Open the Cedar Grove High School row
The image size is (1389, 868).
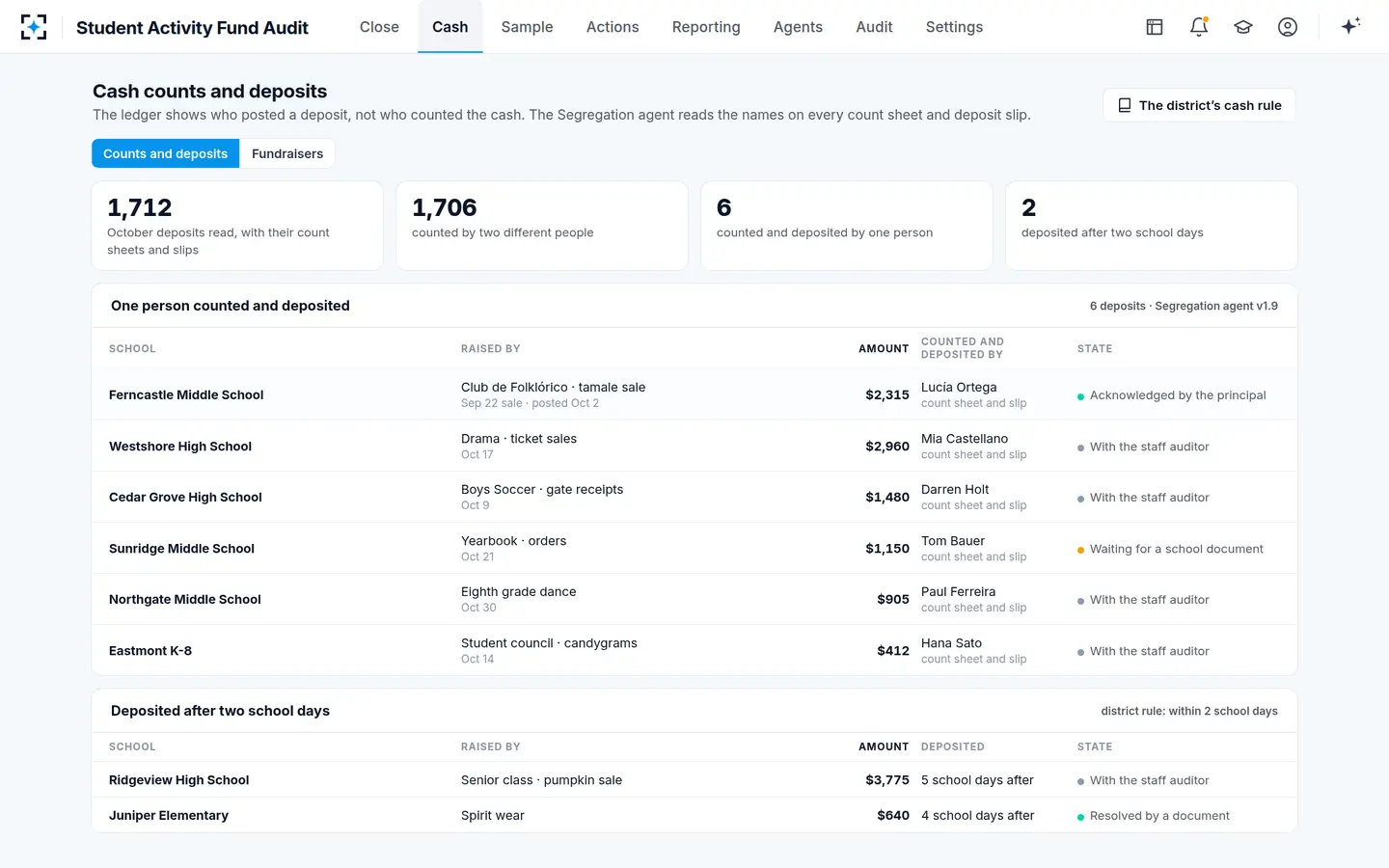tap(694, 497)
